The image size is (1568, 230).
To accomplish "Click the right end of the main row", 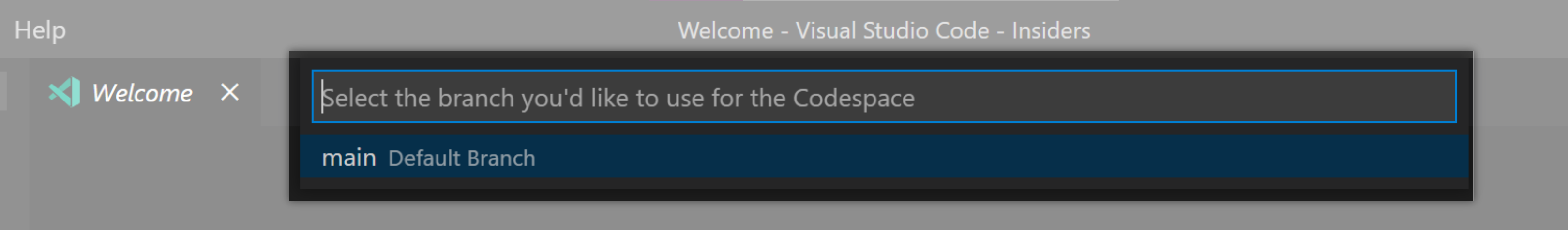I will pyautogui.click(x=1431, y=158).
